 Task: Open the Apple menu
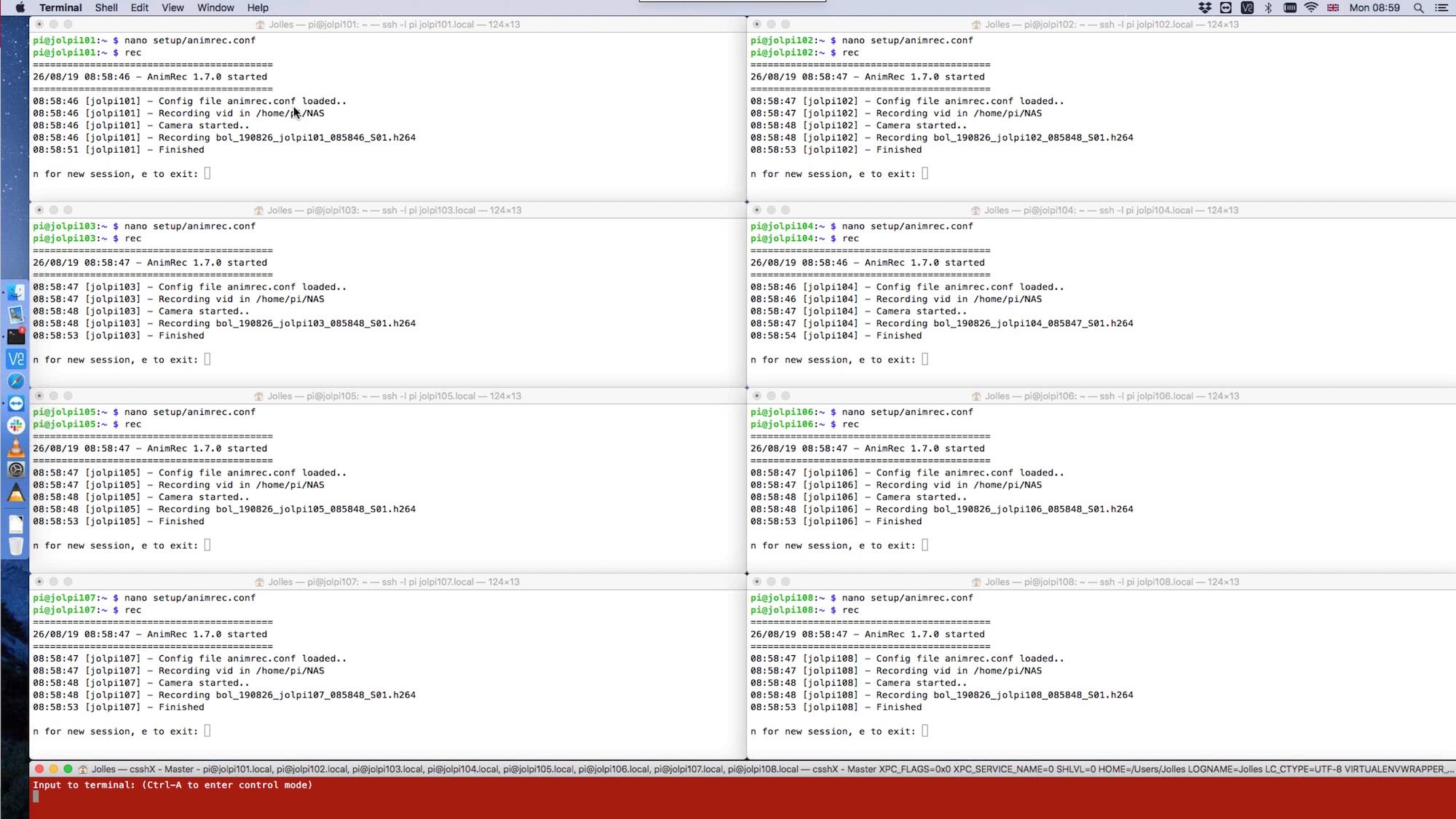[20, 7]
